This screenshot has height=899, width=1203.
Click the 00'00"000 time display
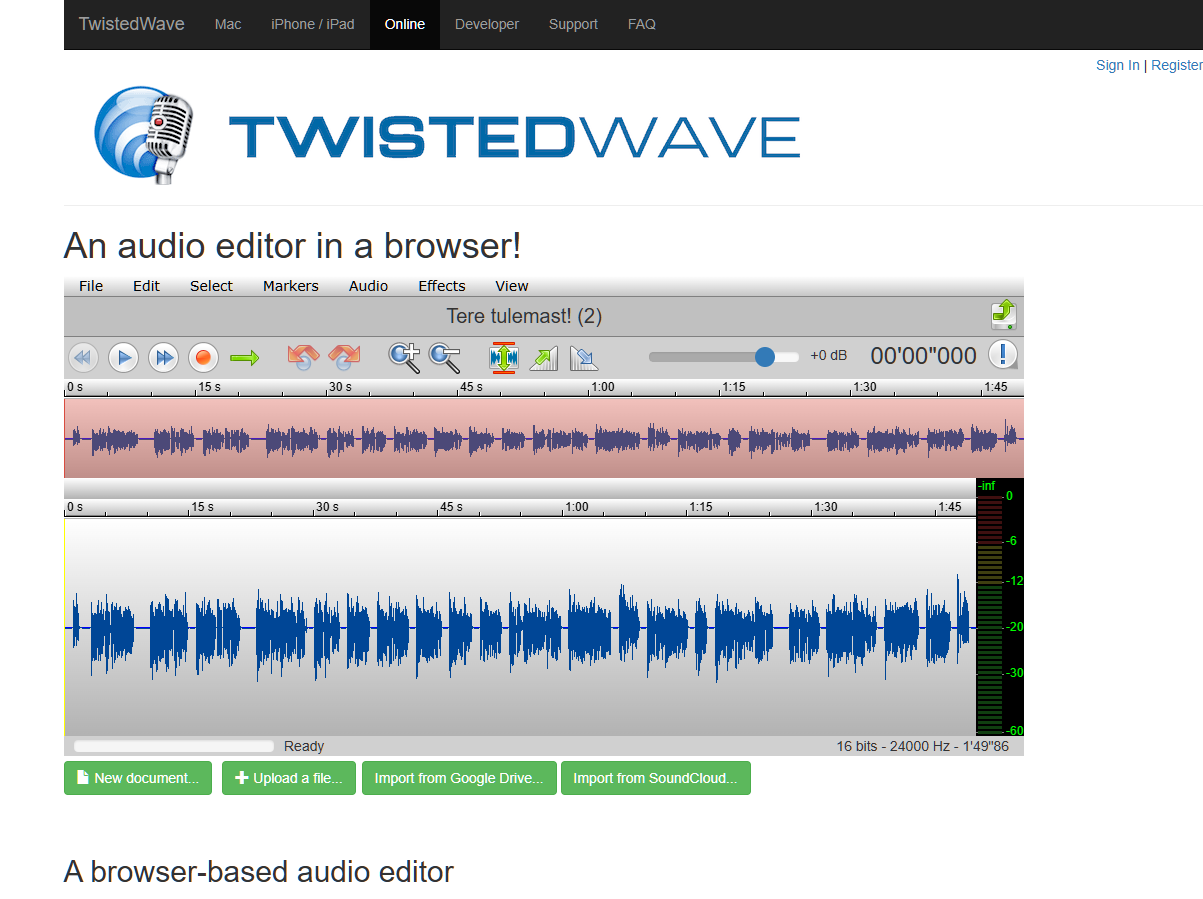923,356
